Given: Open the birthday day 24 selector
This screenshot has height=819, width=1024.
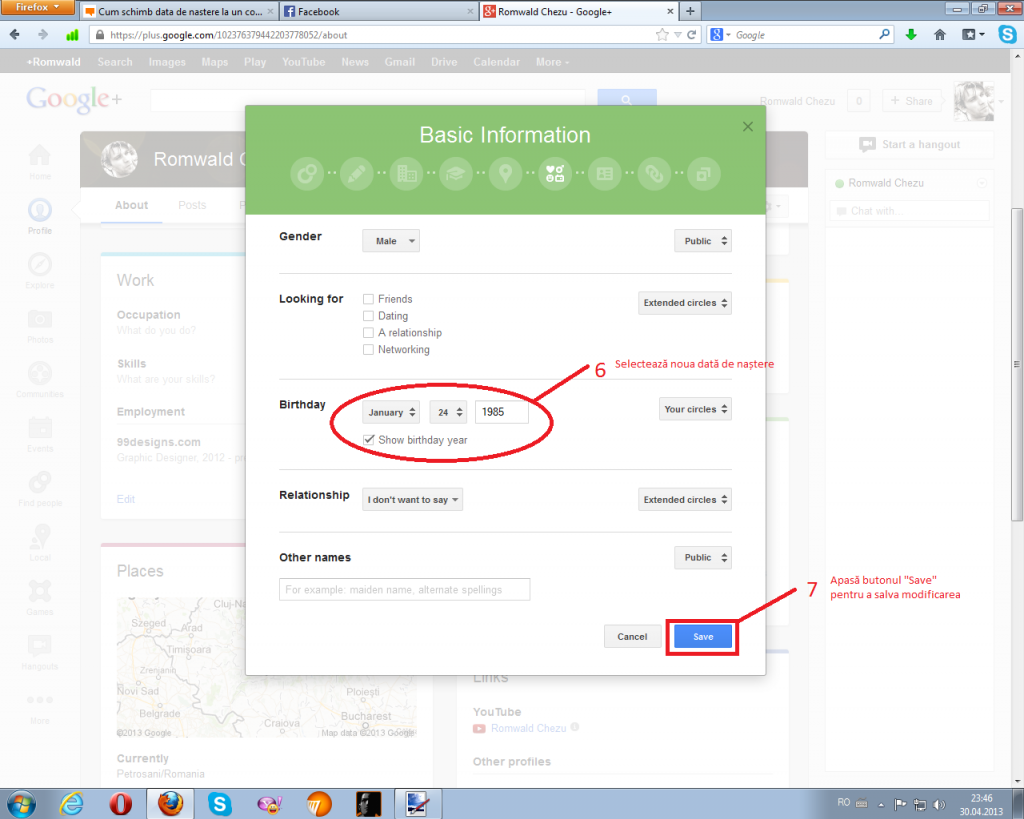Looking at the screenshot, I should (448, 412).
